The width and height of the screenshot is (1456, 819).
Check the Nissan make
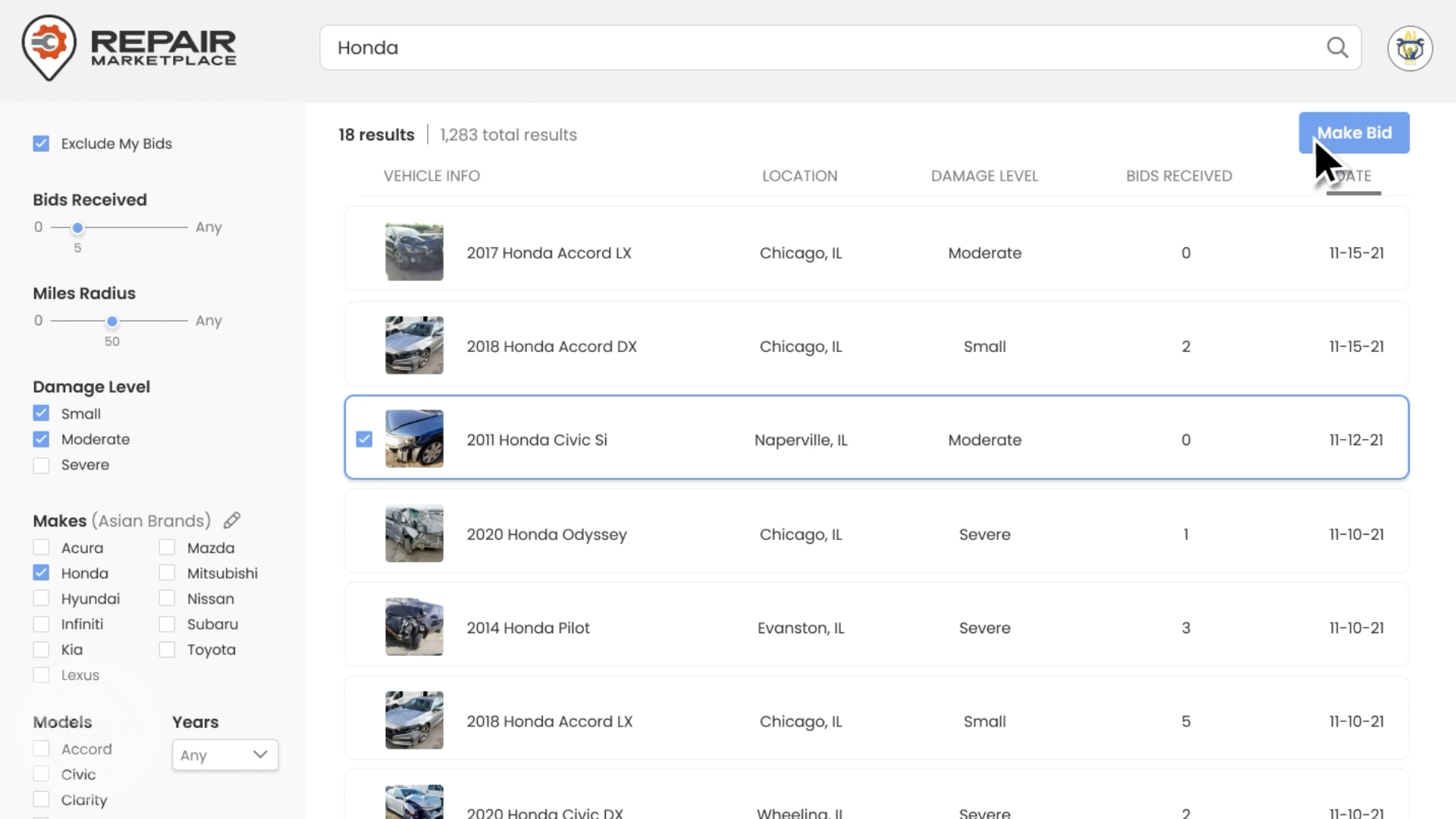(x=167, y=598)
